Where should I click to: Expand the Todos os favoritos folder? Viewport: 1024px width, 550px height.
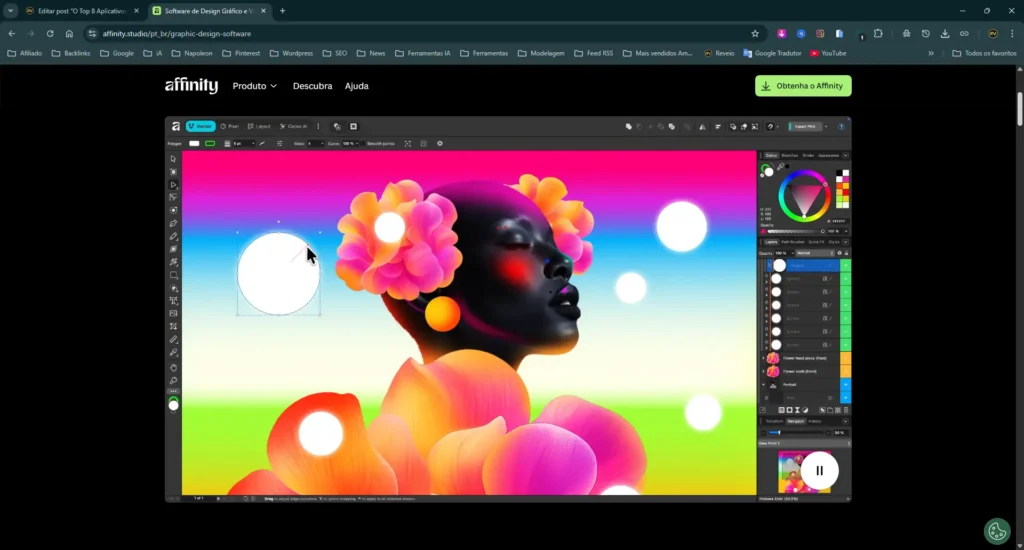tap(983, 53)
